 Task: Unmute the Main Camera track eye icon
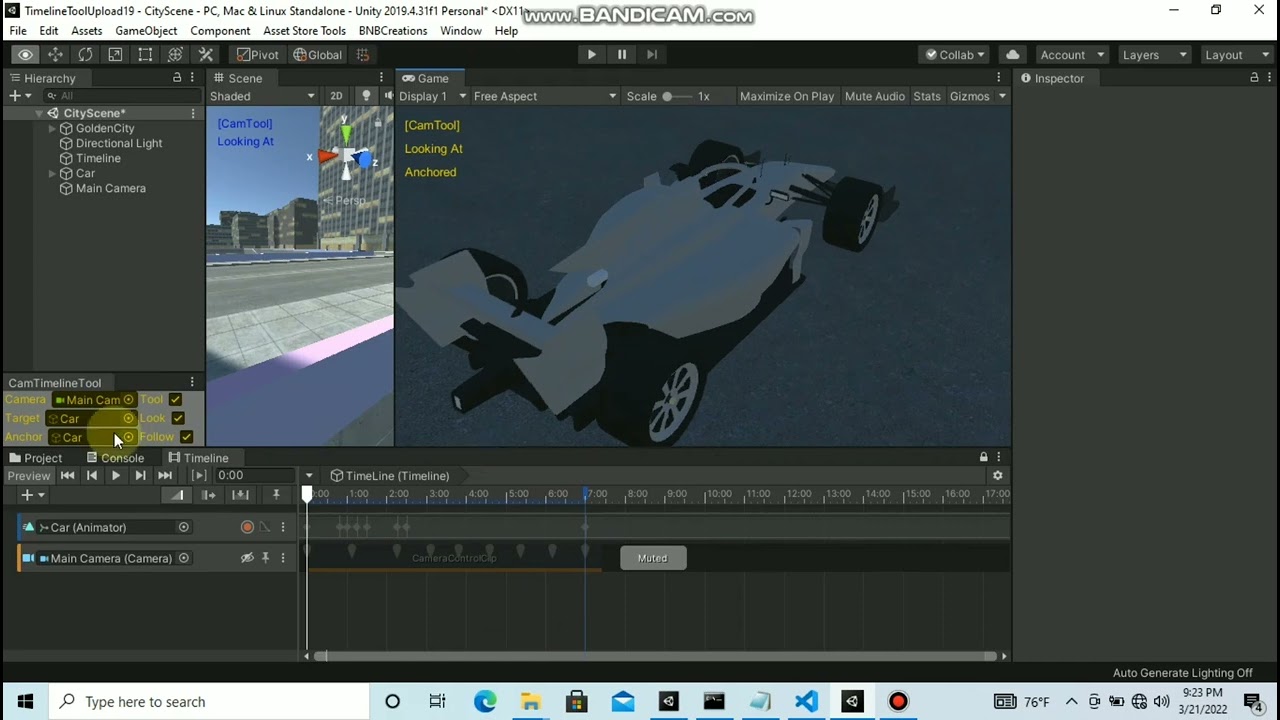(x=247, y=558)
